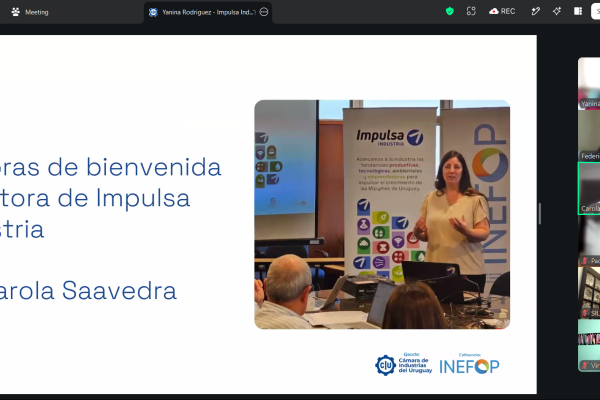Image resolution: width=600 pixels, height=400 pixels.
Task: Open the AI Companion sparkle icon
Action: 557,11
